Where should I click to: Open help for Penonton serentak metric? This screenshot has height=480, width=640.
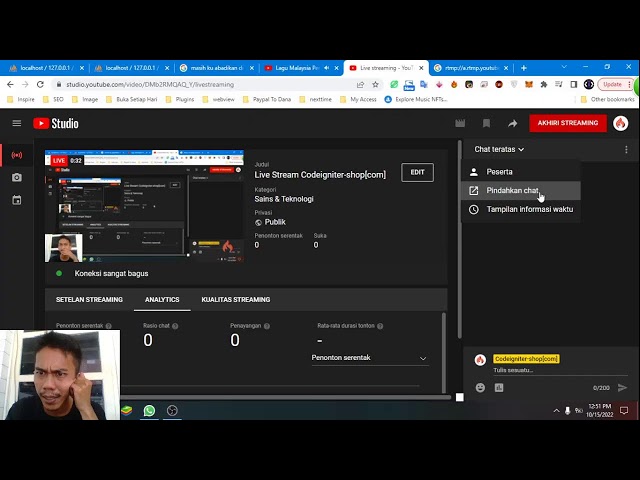[x=109, y=326]
